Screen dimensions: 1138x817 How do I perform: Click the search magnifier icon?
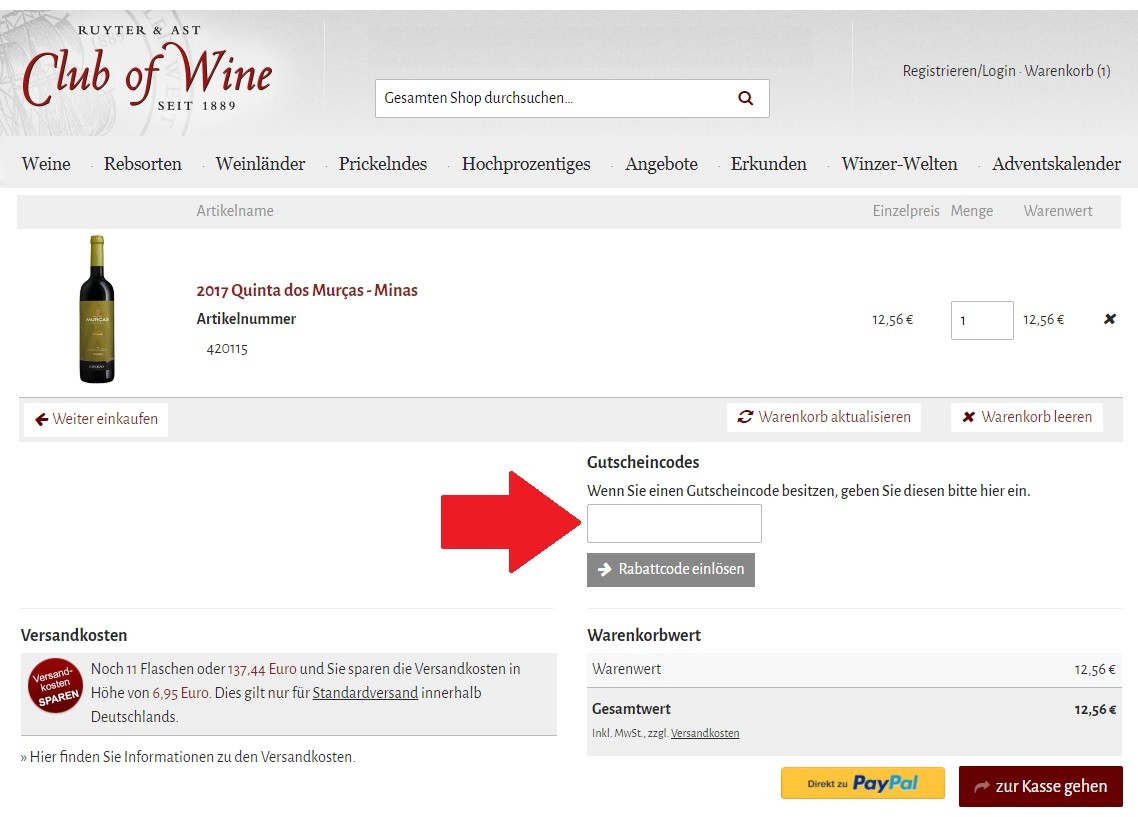point(745,98)
